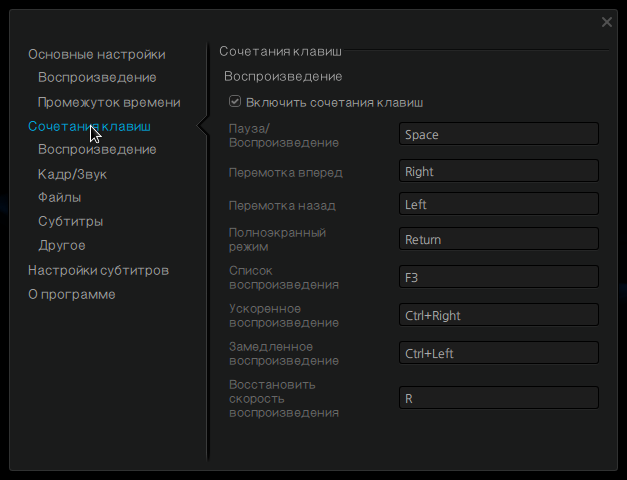Screen dimensions: 627x480
Task: Click the 'Right' hotkey field for Перемотка вперед
Action: coord(499,170)
